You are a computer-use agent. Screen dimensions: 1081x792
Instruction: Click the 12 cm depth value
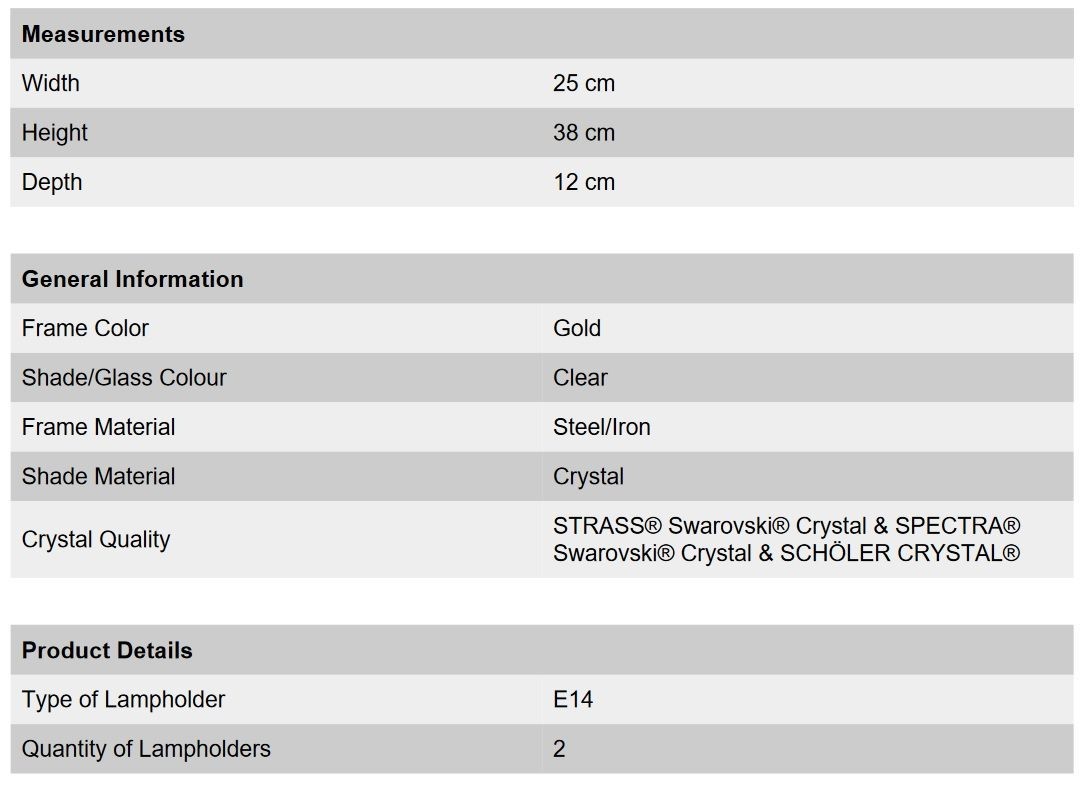[583, 182]
